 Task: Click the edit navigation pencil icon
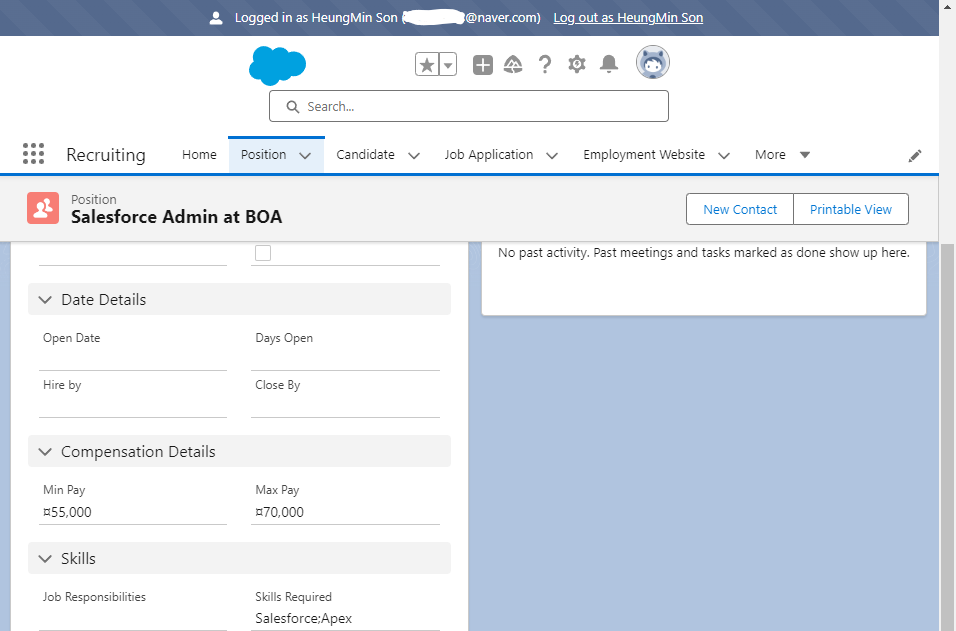click(915, 156)
